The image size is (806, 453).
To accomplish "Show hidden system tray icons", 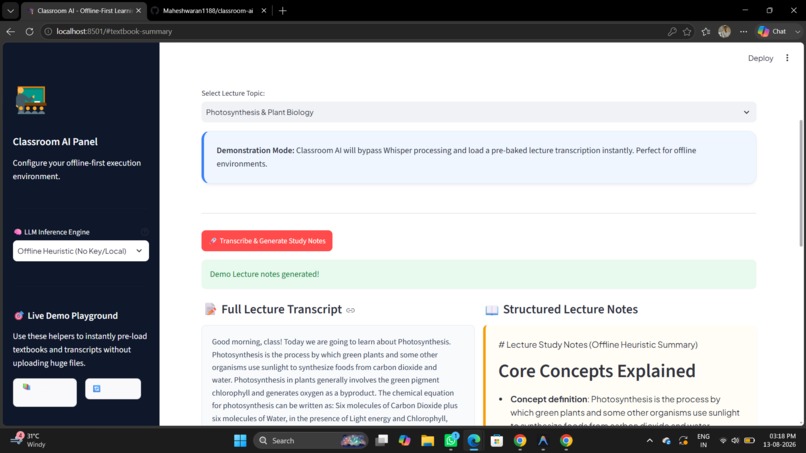I will 650,441.
